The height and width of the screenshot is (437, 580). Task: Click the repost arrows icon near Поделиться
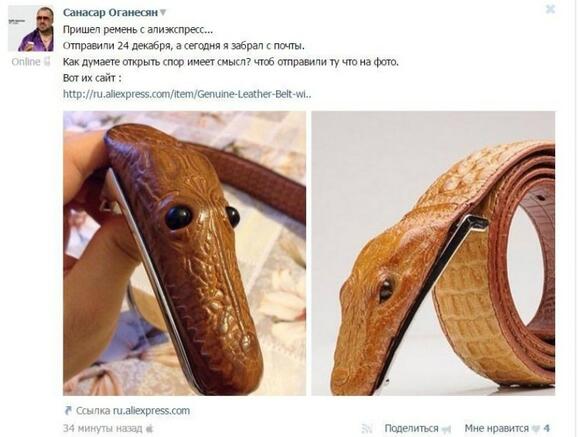coord(367,429)
